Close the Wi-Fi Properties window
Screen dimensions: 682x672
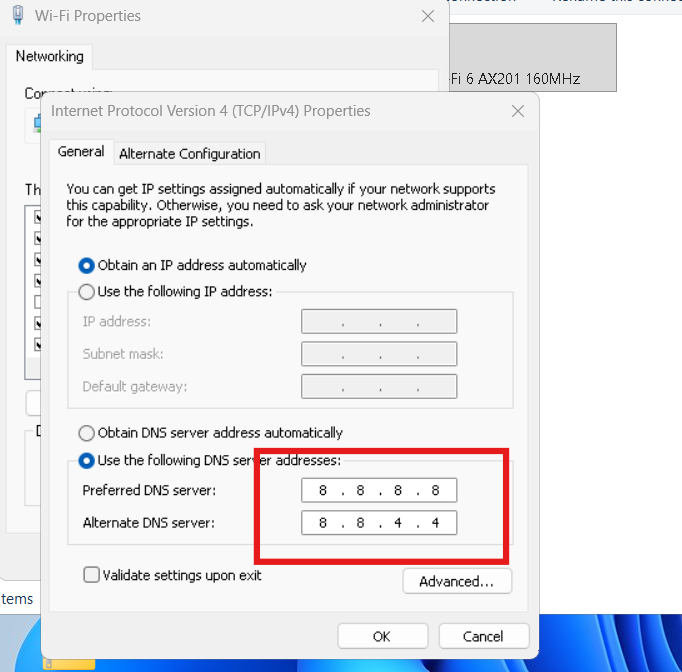pos(428,17)
